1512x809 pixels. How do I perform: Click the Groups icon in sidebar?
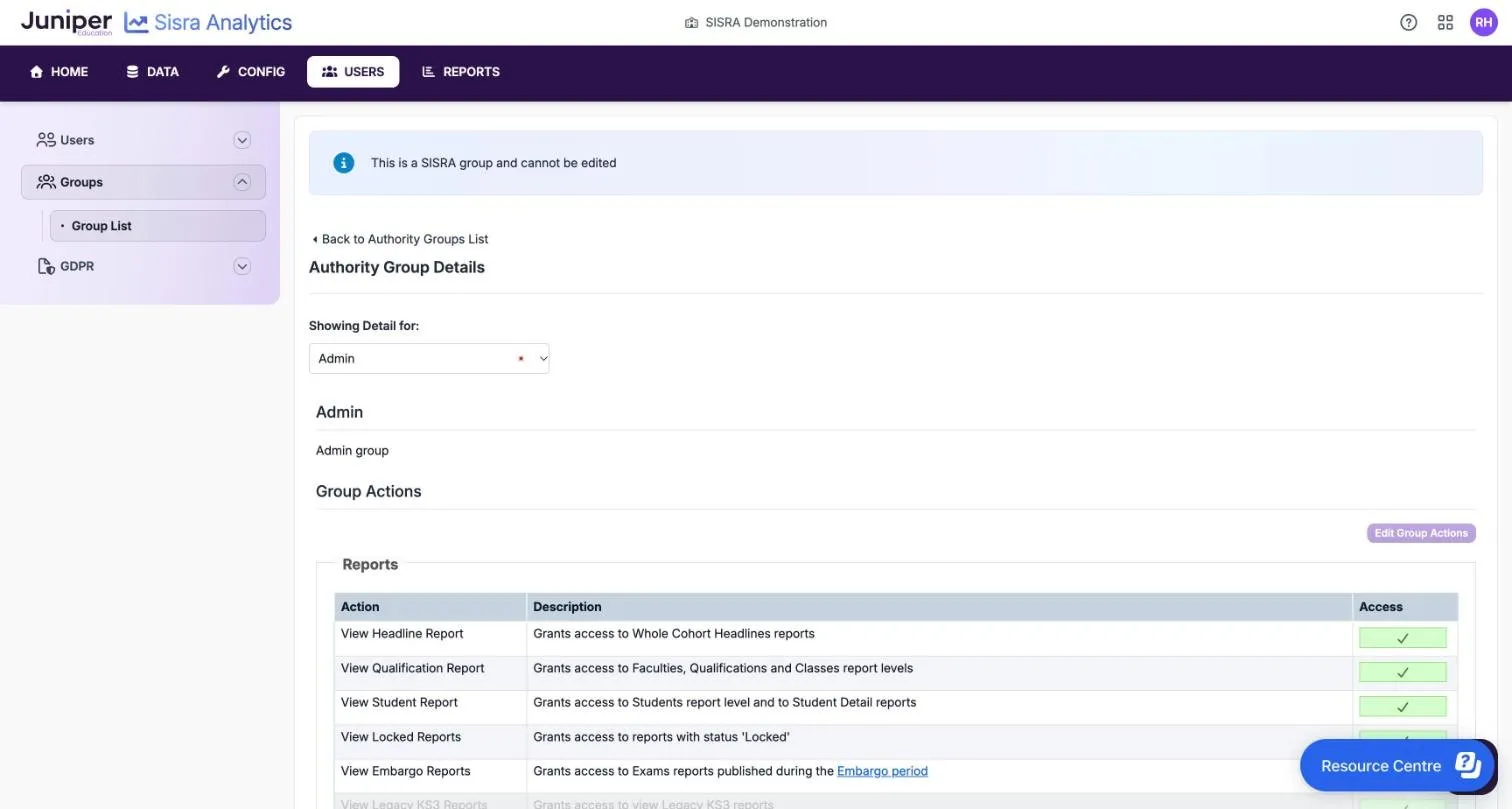[46, 182]
